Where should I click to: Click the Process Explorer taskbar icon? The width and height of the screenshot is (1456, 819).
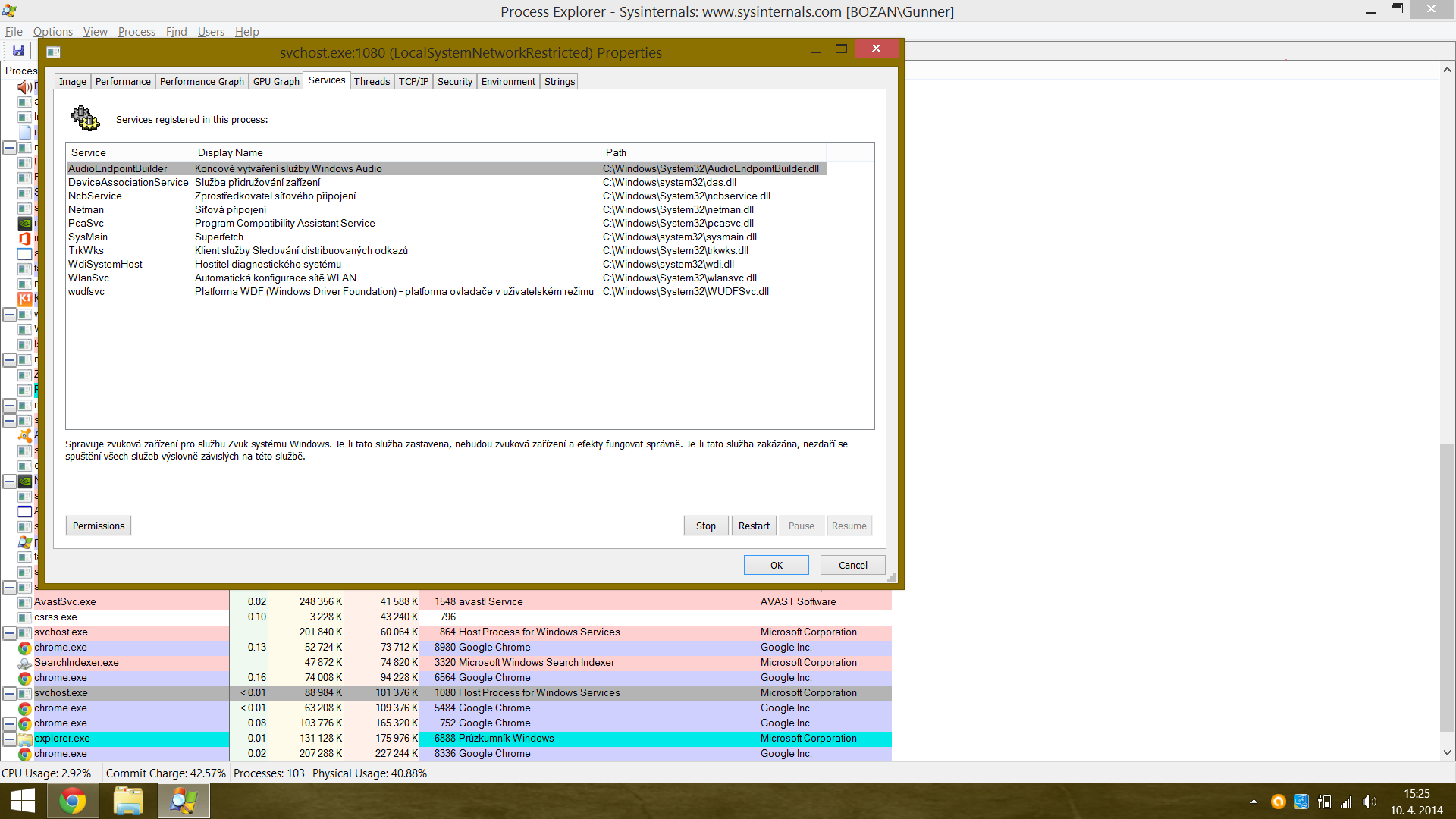(x=184, y=801)
